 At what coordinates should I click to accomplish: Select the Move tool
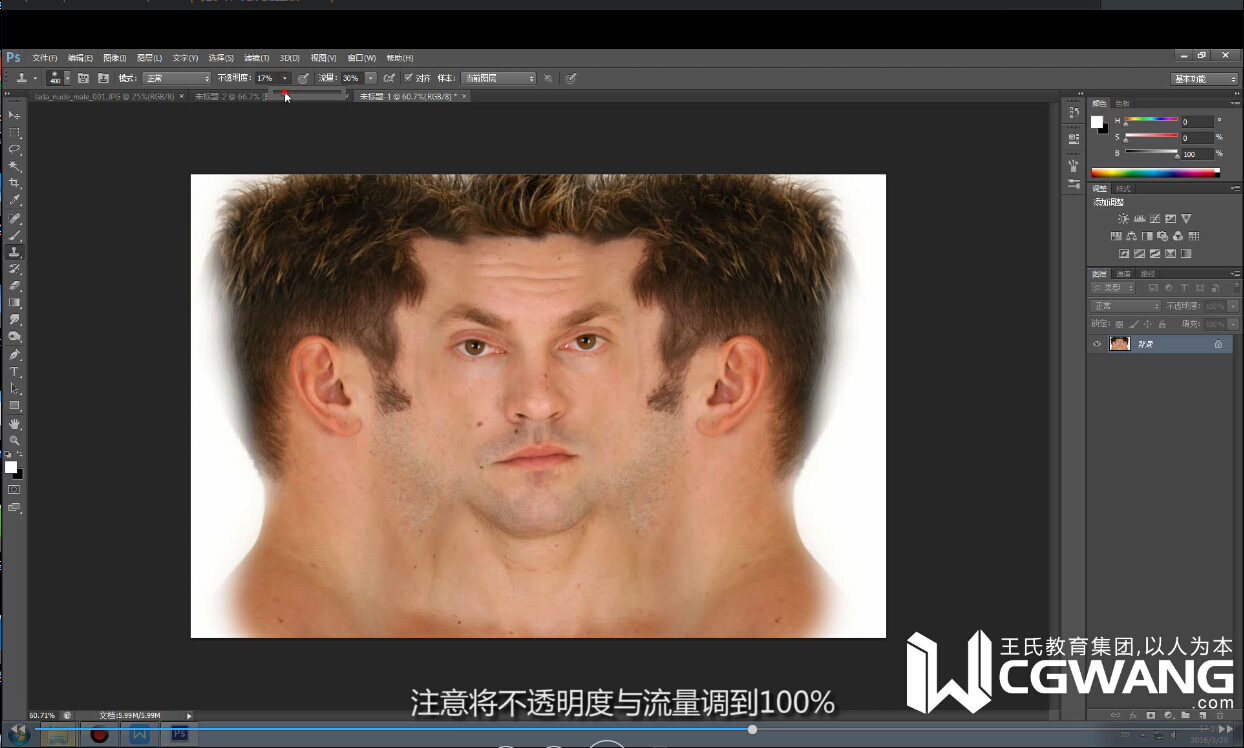14,116
